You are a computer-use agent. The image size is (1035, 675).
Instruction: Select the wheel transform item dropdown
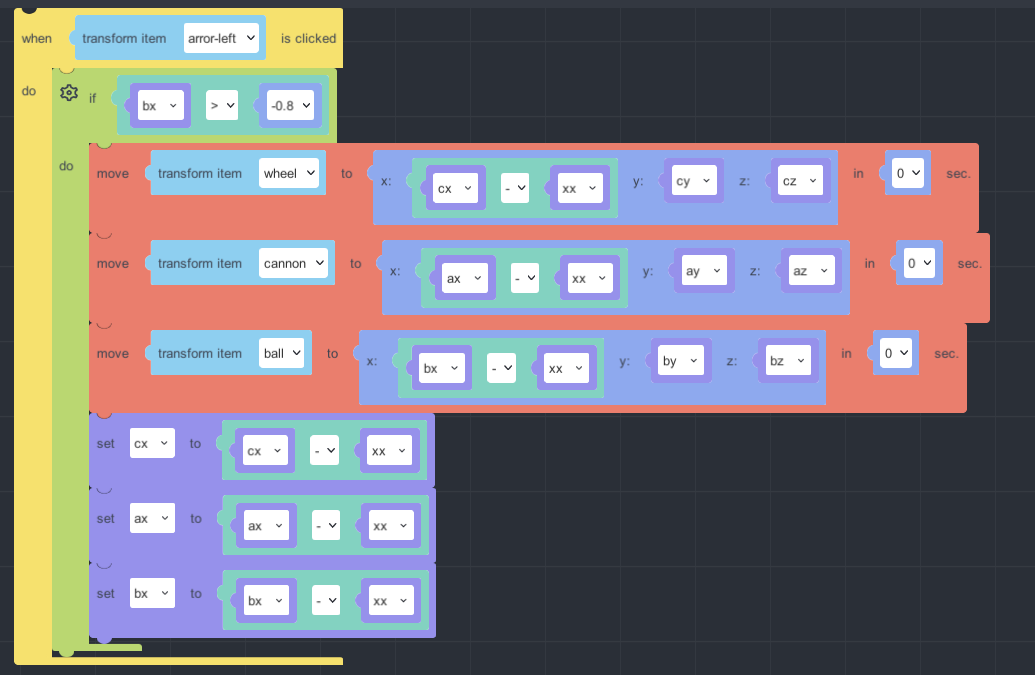pyautogui.click(x=288, y=173)
